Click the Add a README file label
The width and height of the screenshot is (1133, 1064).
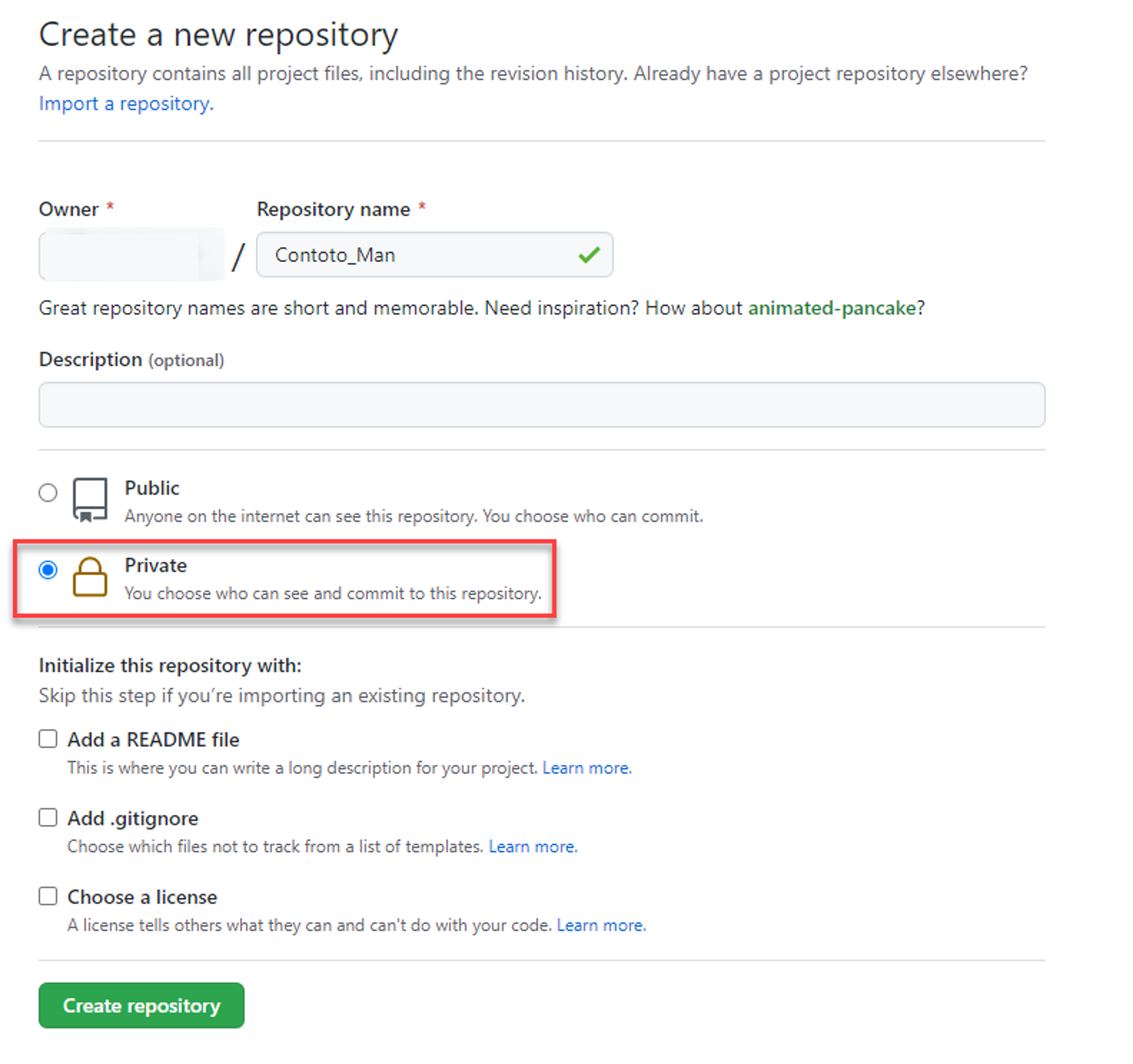tap(154, 740)
